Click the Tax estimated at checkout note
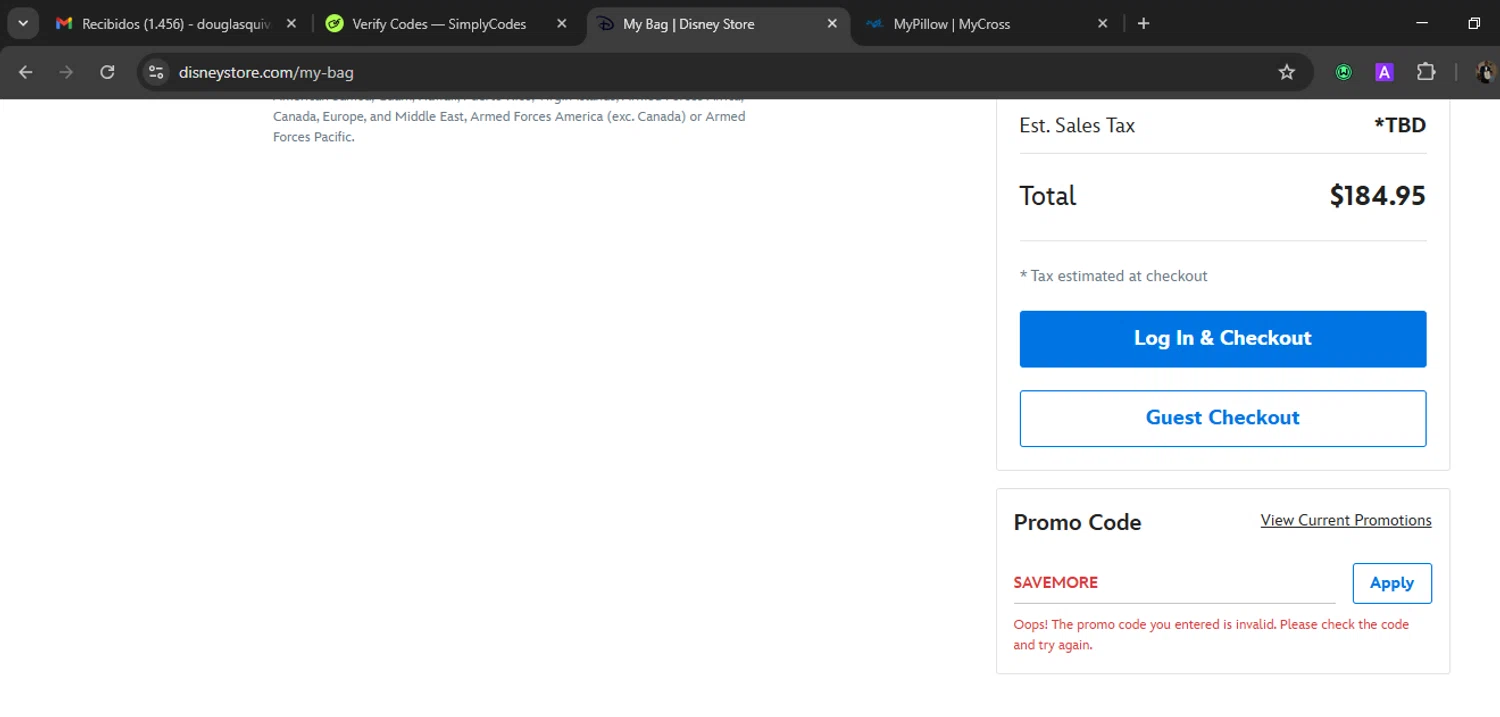1500x717 pixels. [x=1113, y=276]
